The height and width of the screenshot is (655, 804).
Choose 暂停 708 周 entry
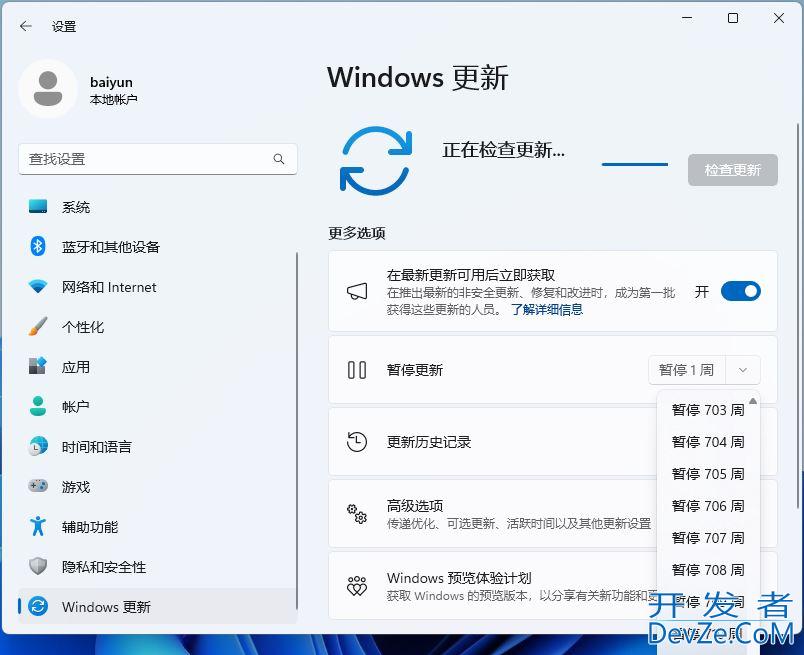(x=708, y=570)
